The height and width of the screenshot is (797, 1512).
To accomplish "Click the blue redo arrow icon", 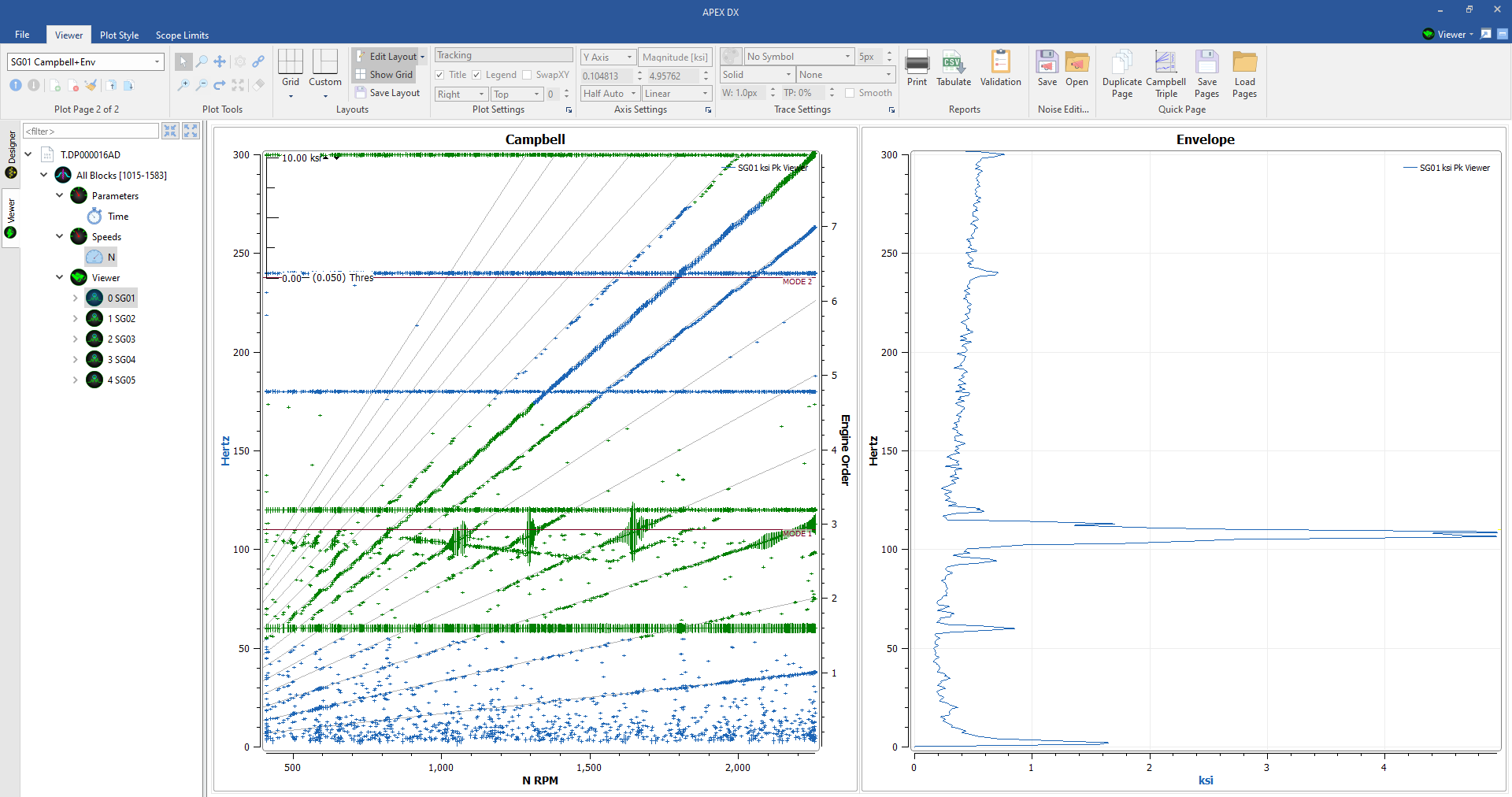I will point(220,85).
